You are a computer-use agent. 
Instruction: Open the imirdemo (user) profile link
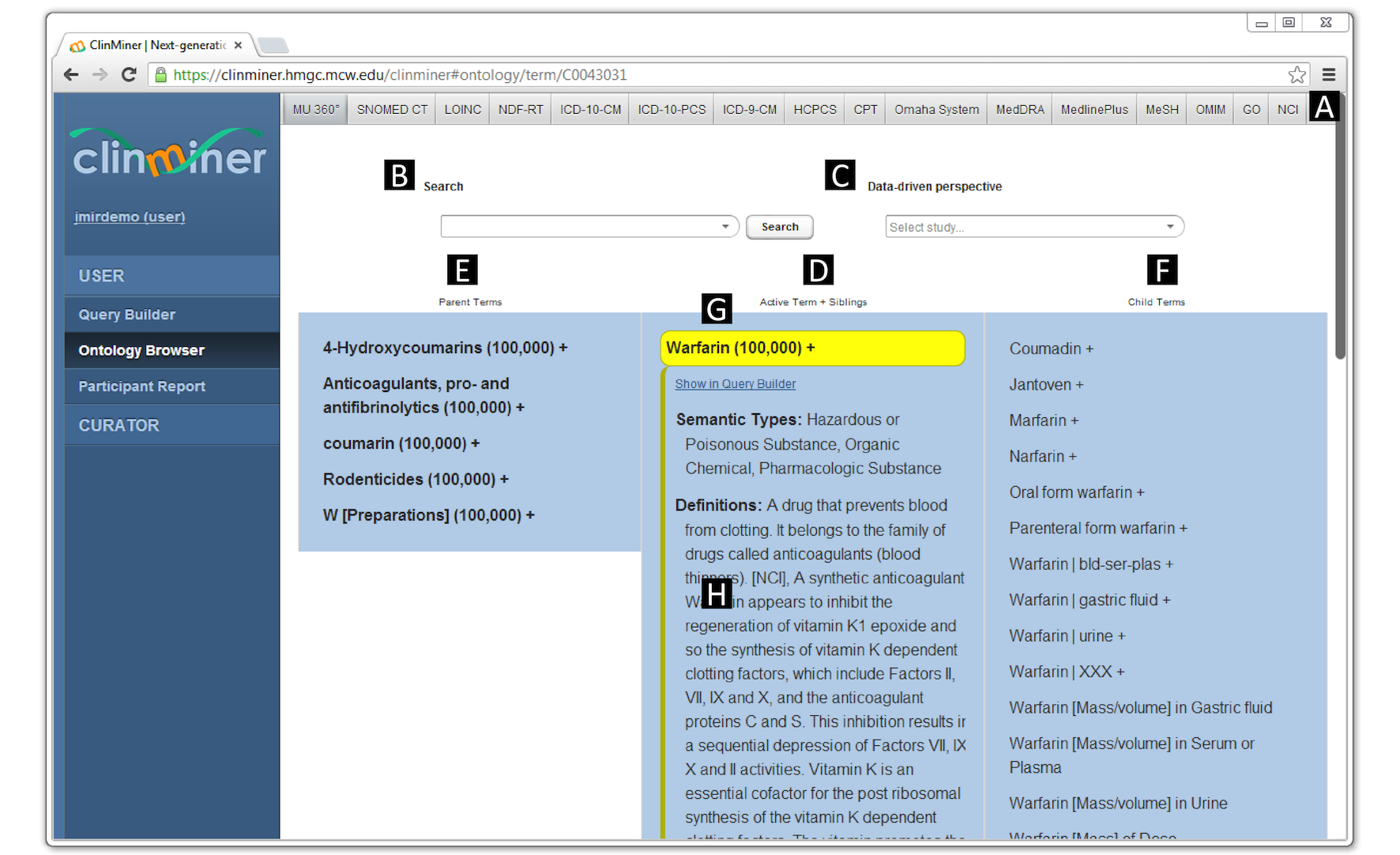coord(130,217)
